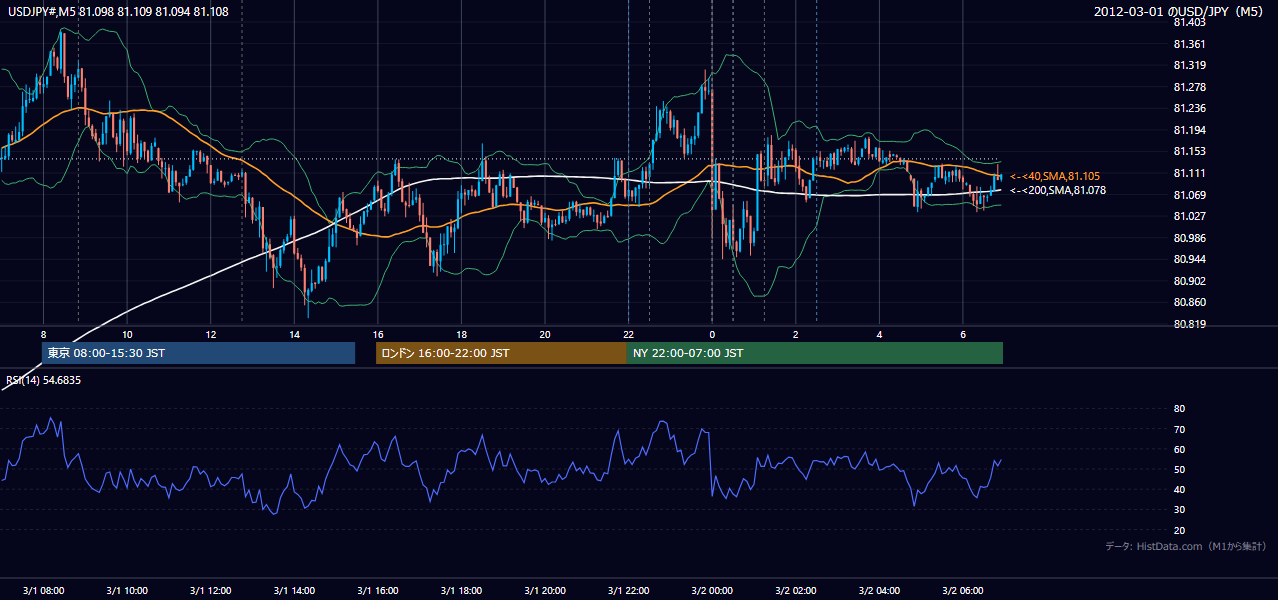Click price axis value 81.153

click(1189, 151)
